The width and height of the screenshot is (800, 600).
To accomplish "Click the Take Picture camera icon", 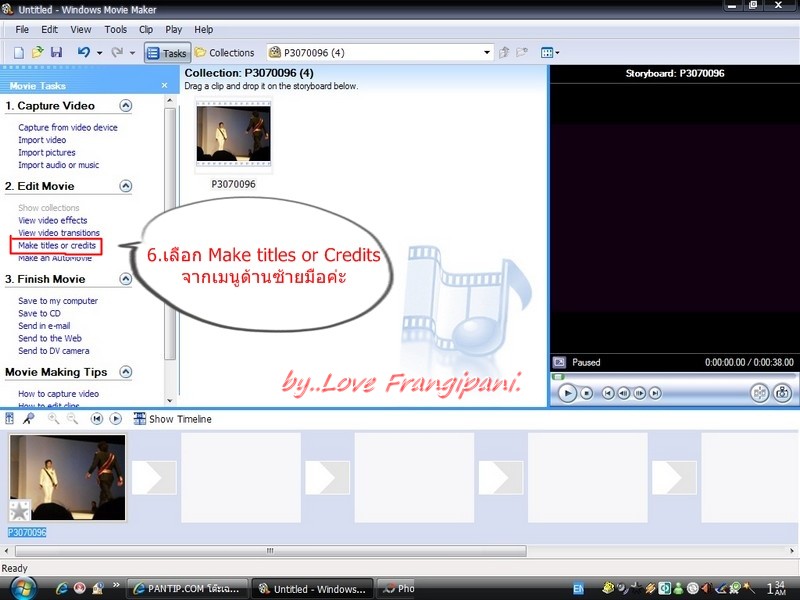I will pyautogui.click(x=783, y=393).
